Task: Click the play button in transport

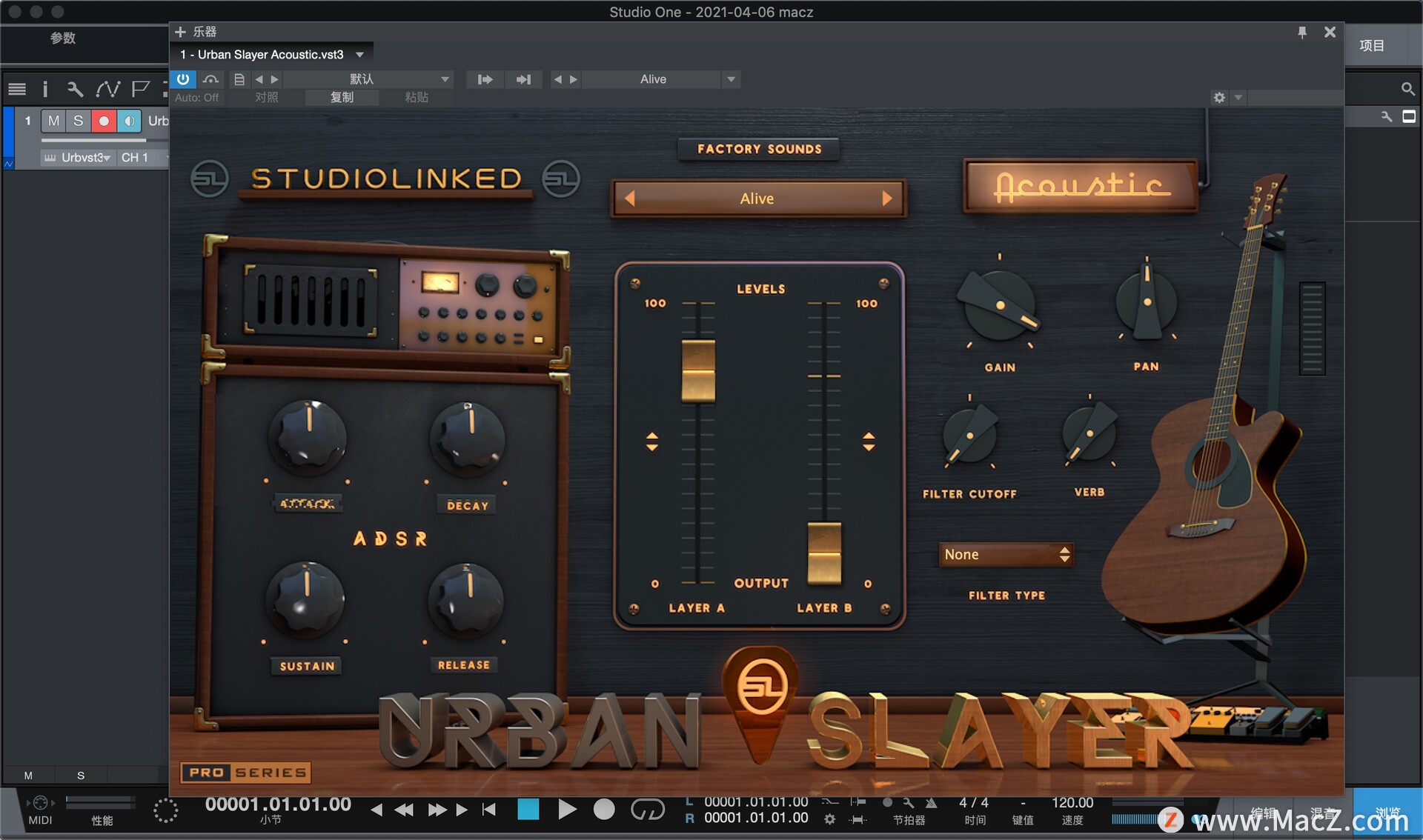Action: (567, 809)
